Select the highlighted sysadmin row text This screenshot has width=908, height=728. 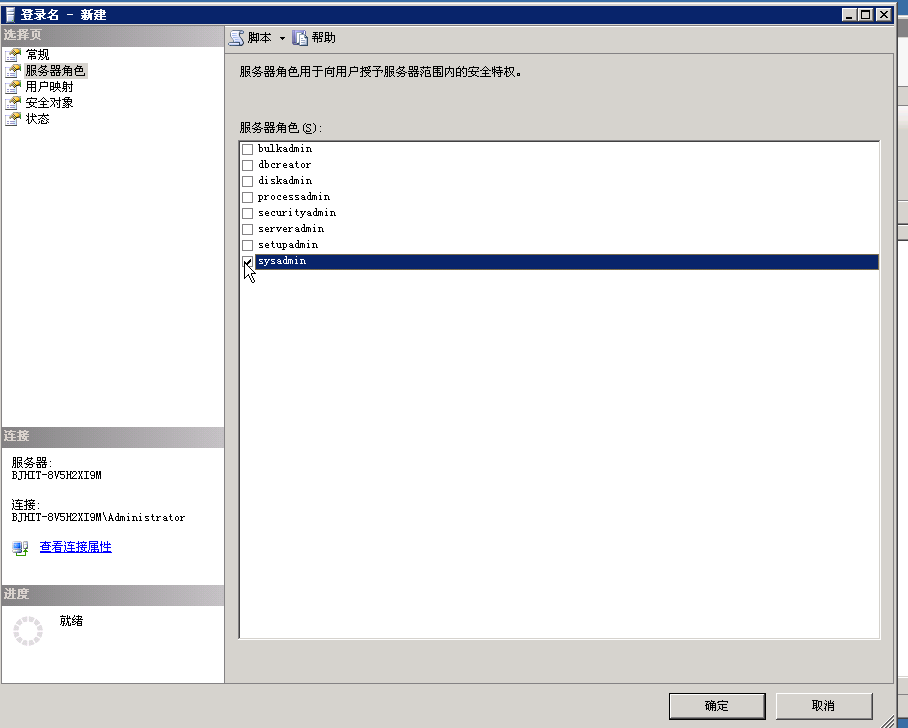282,261
